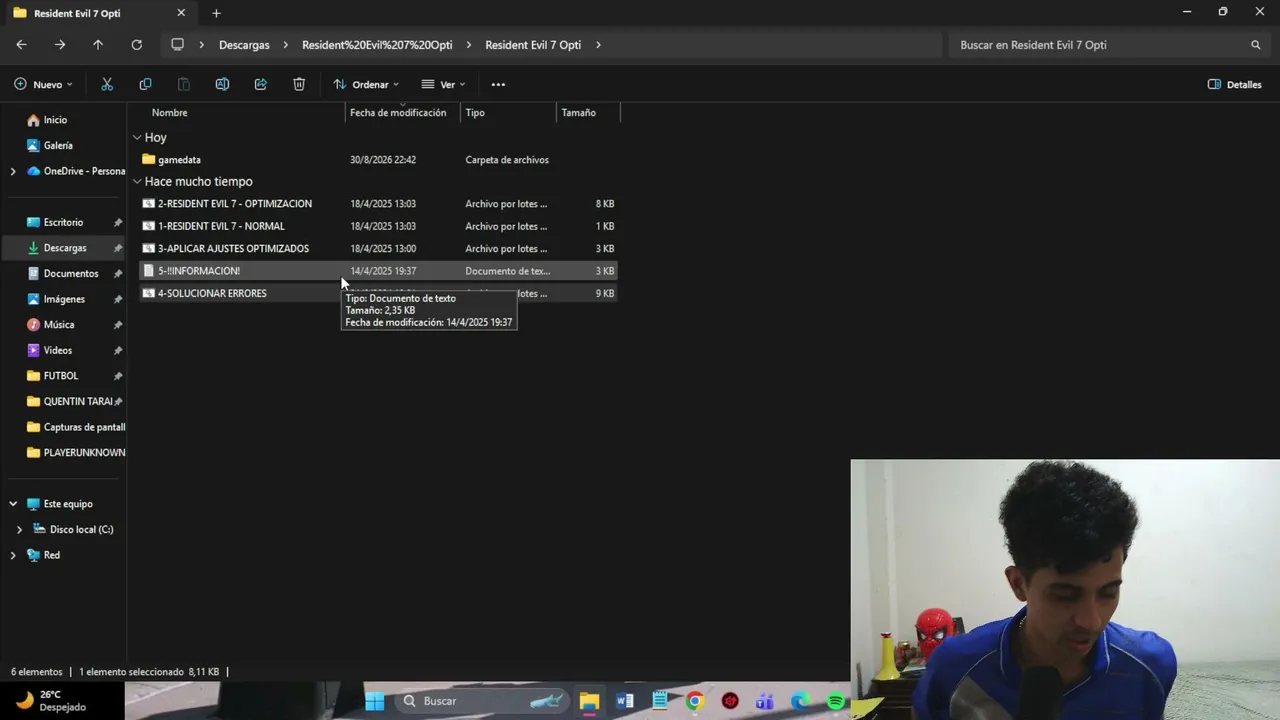The image size is (1280, 720).
Task: Go to Resident%20Evil%207%20Opti breadcrumb
Action: pyautogui.click(x=377, y=45)
